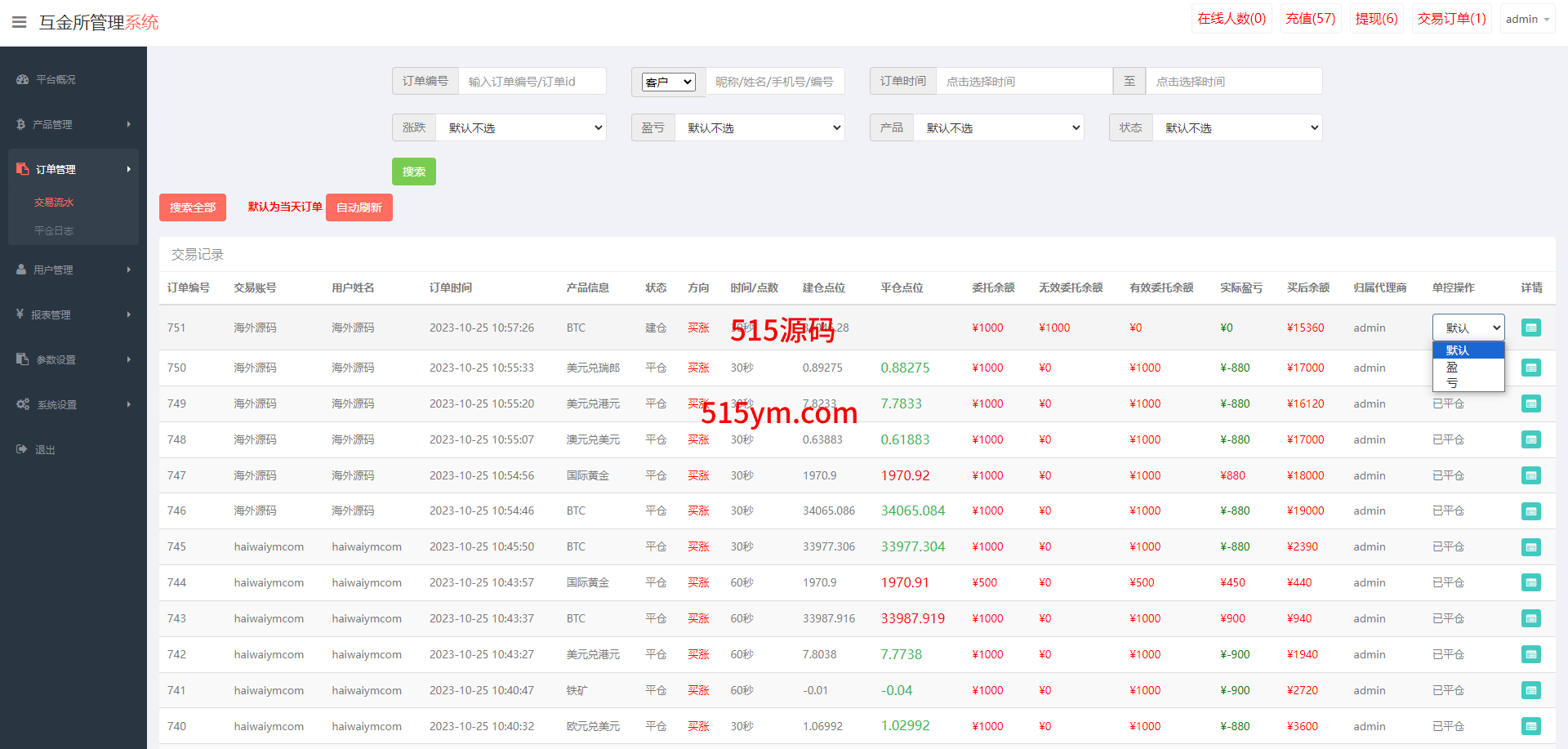Click the 平台概况 dashboard icon in sidebar

click(x=23, y=79)
